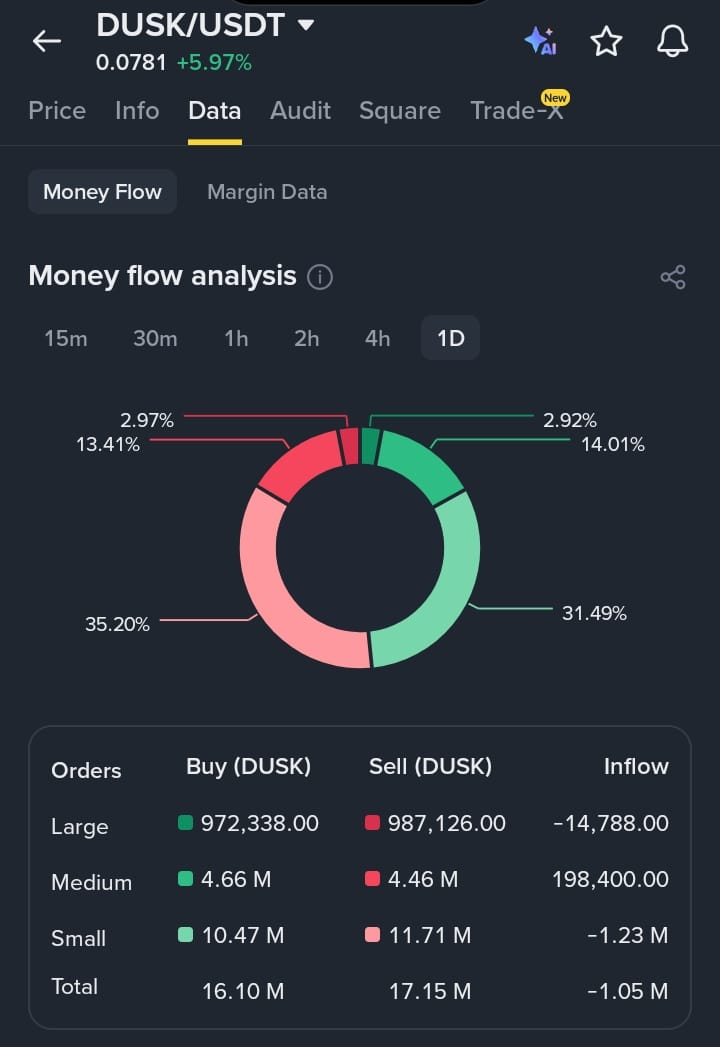Switch to the Square tab
The height and width of the screenshot is (1047, 720).
(x=400, y=111)
